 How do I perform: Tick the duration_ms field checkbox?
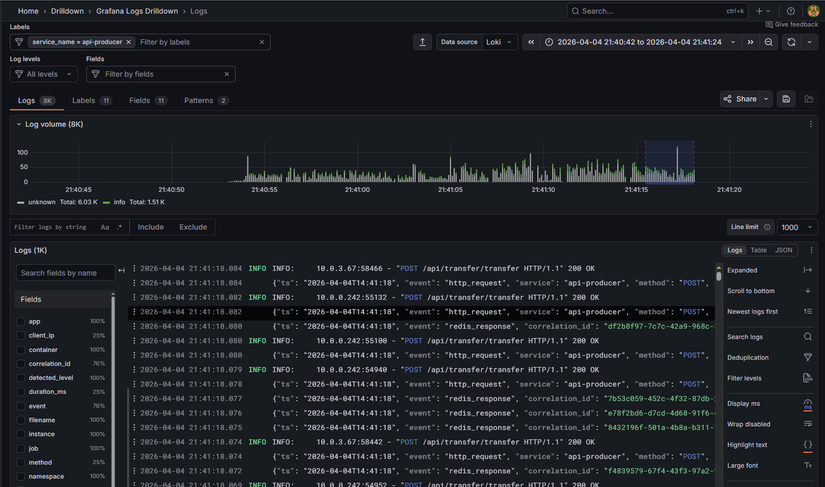21,392
